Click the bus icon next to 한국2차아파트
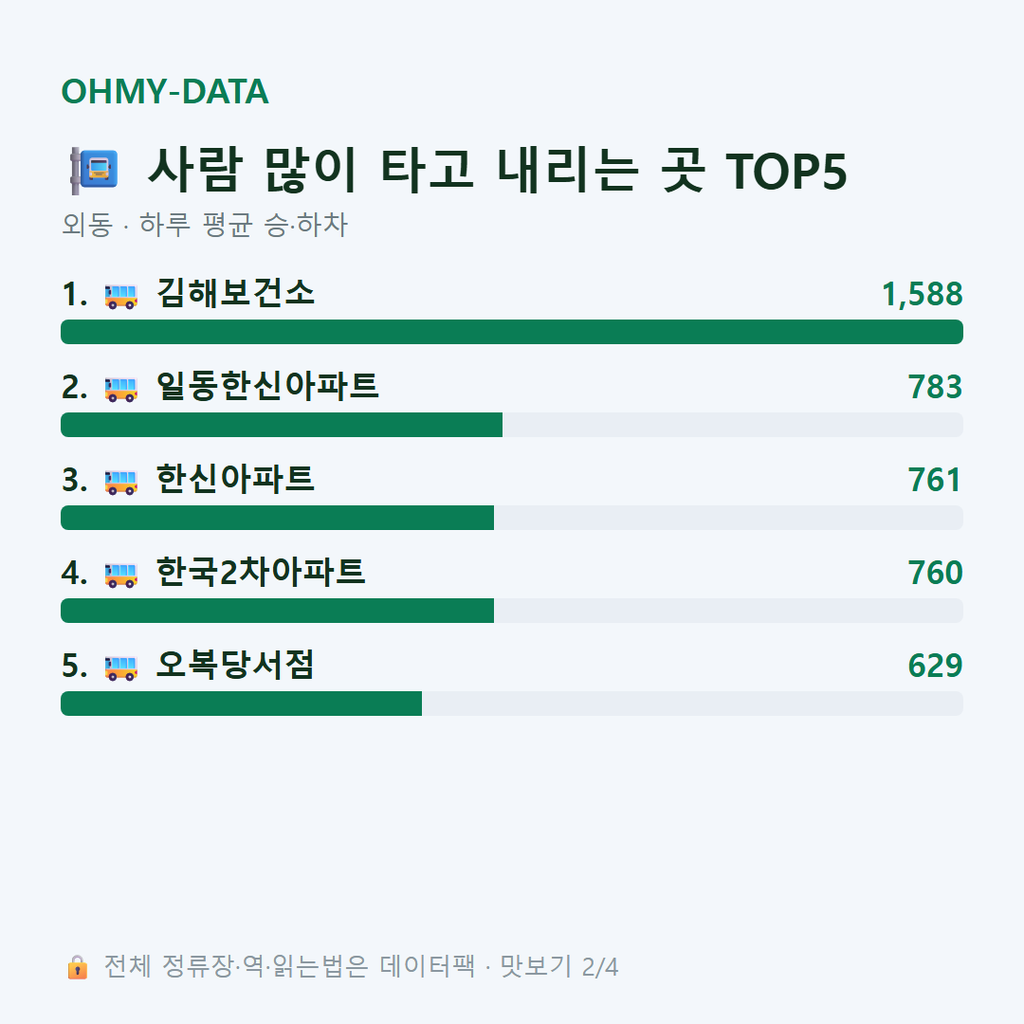This screenshot has height=1024, width=1024. click(x=121, y=575)
